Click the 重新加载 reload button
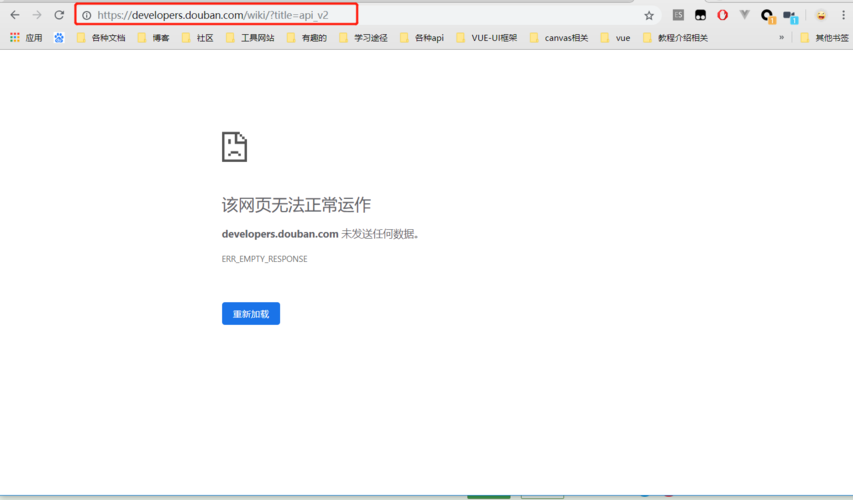Image resolution: width=853 pixels, height=500 pixels. pos(251,313)
